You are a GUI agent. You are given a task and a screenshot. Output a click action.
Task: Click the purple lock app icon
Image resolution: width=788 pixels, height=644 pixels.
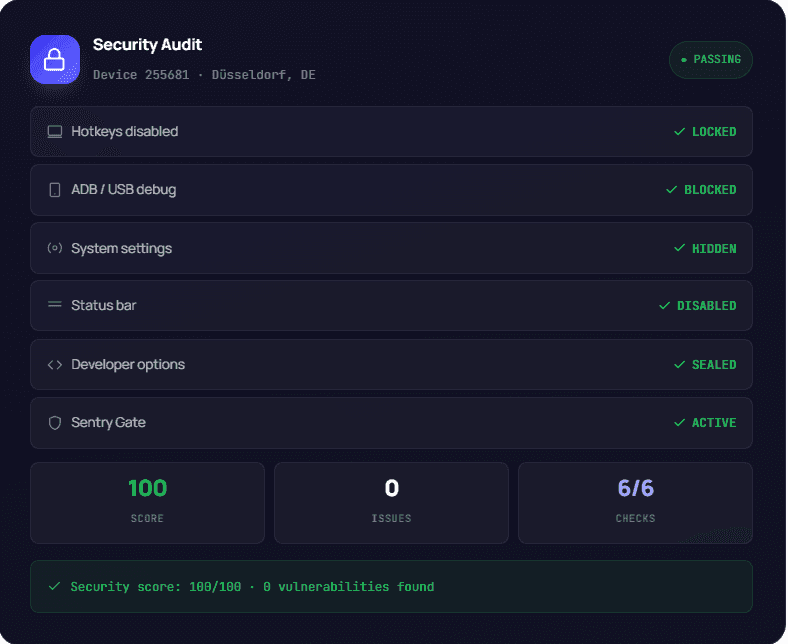click(x=55, y=59)
